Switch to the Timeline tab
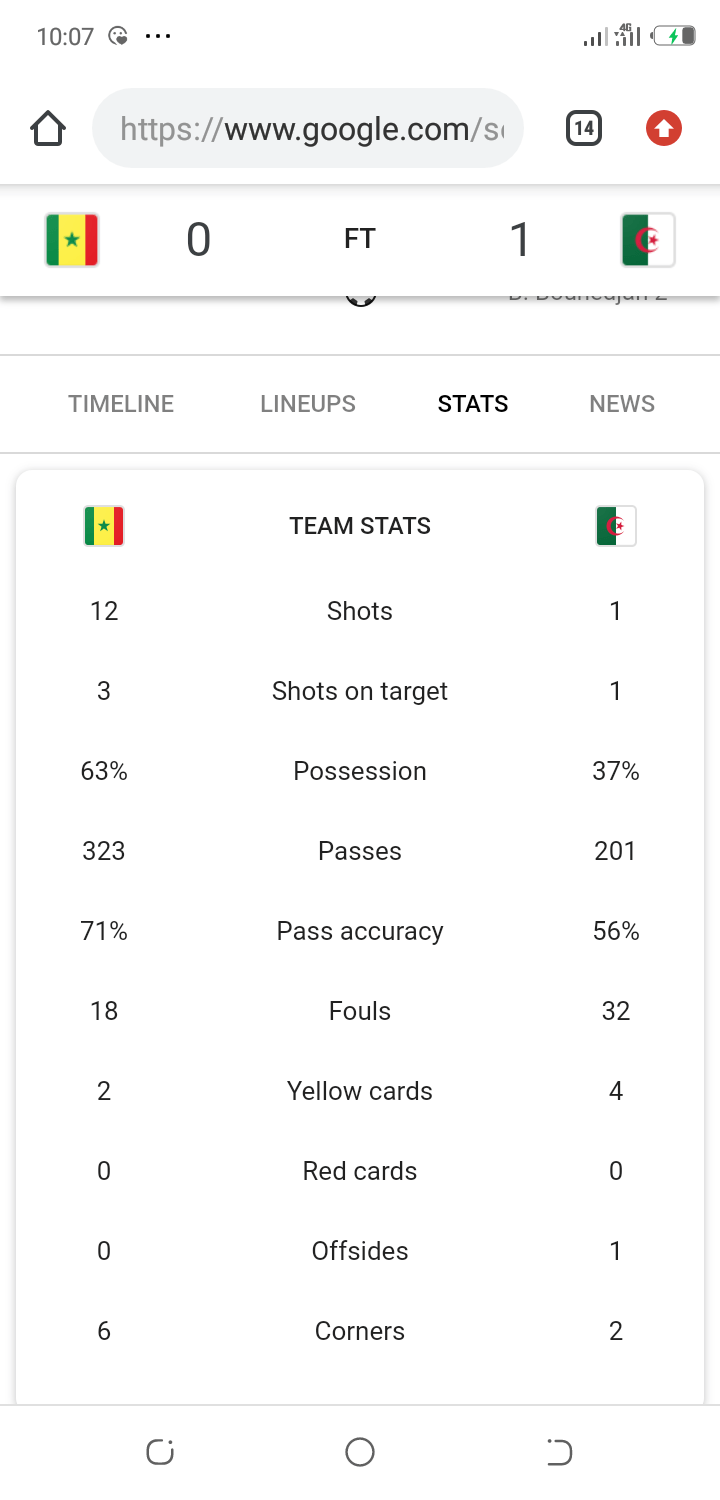Image resolution: width=720 pixels, height=1500 pixels. tap(121, 404)
